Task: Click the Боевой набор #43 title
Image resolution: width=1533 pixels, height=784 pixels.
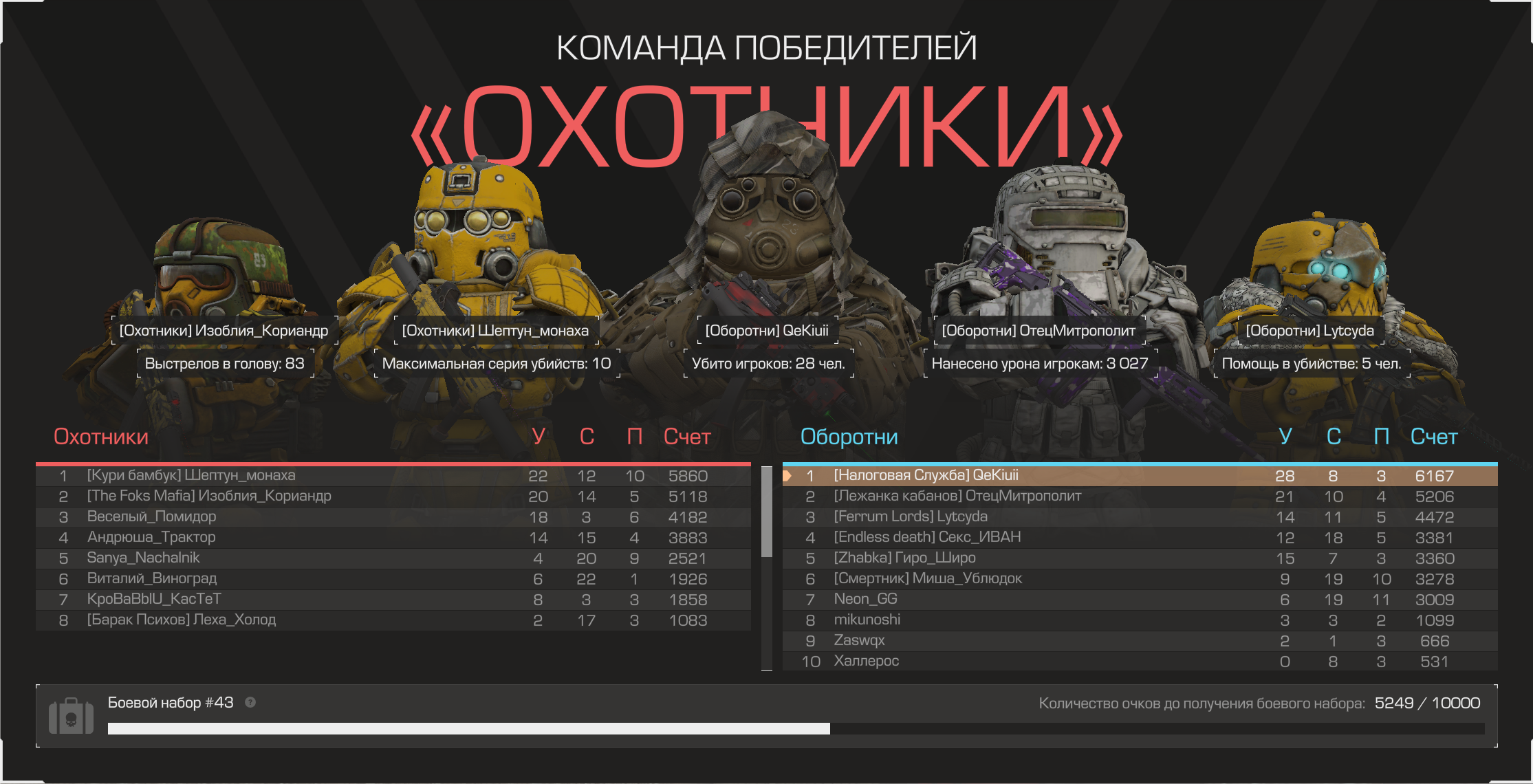Action: coord(171,703)
